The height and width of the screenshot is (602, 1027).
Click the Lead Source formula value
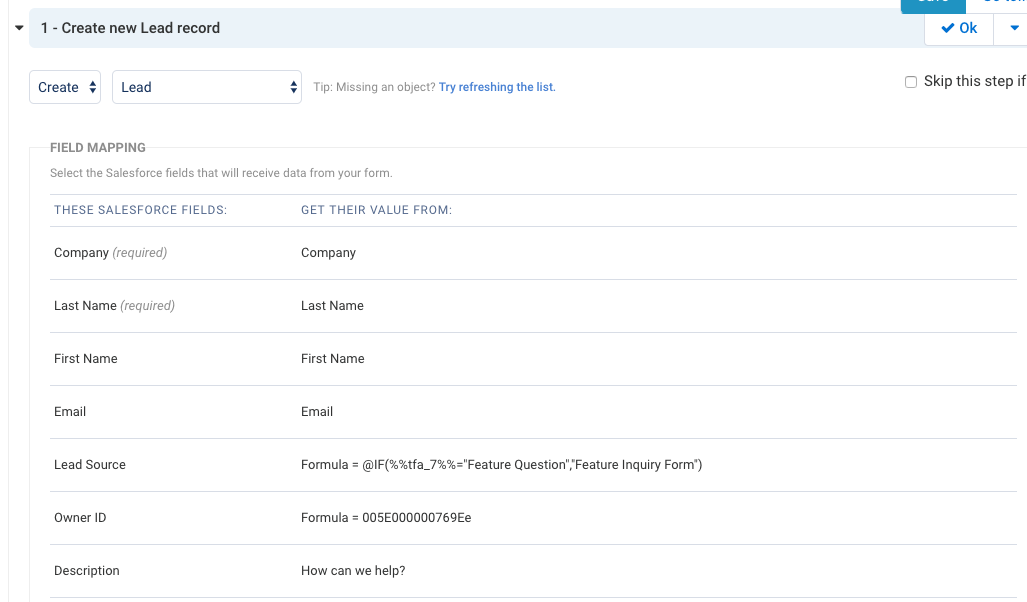click(x=502, y=465)
